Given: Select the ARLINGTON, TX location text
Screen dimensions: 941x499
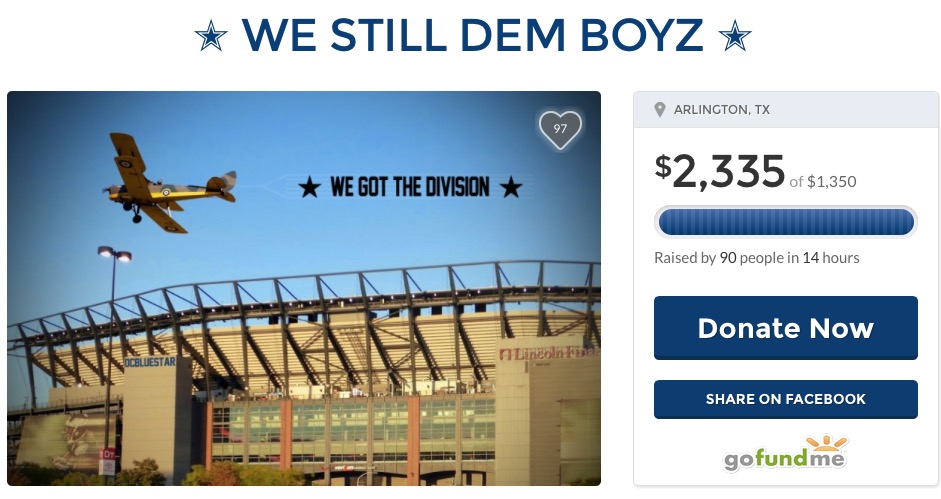Looking at the screenshot, I should tap(722, 110).
